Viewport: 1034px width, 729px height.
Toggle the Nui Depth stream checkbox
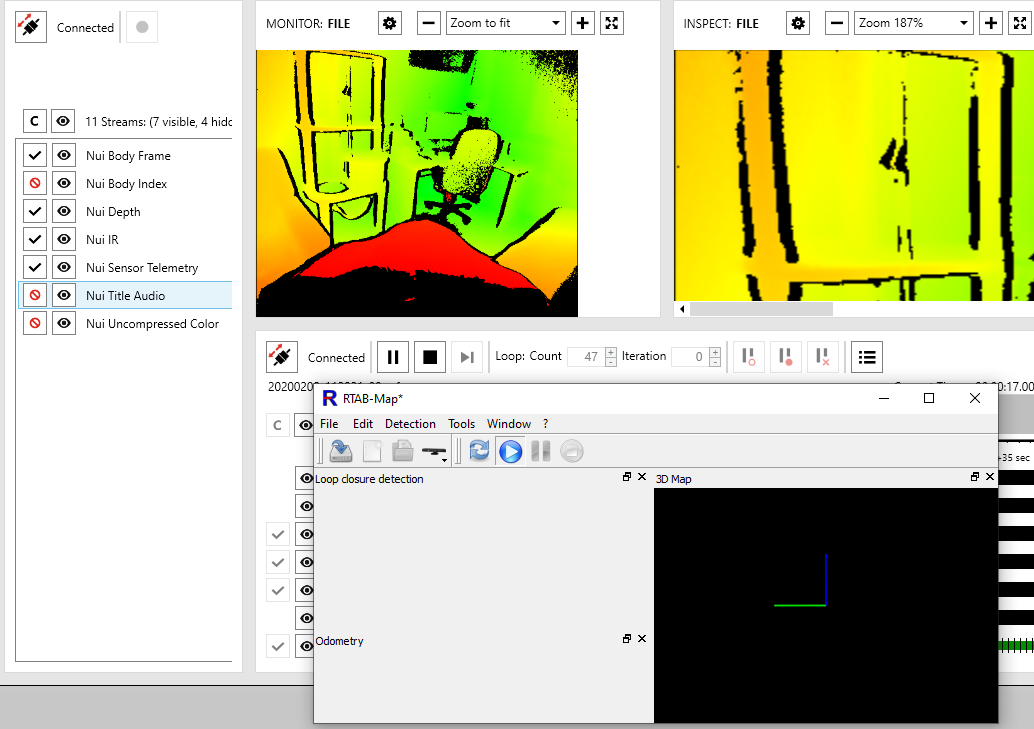(35, 212)
